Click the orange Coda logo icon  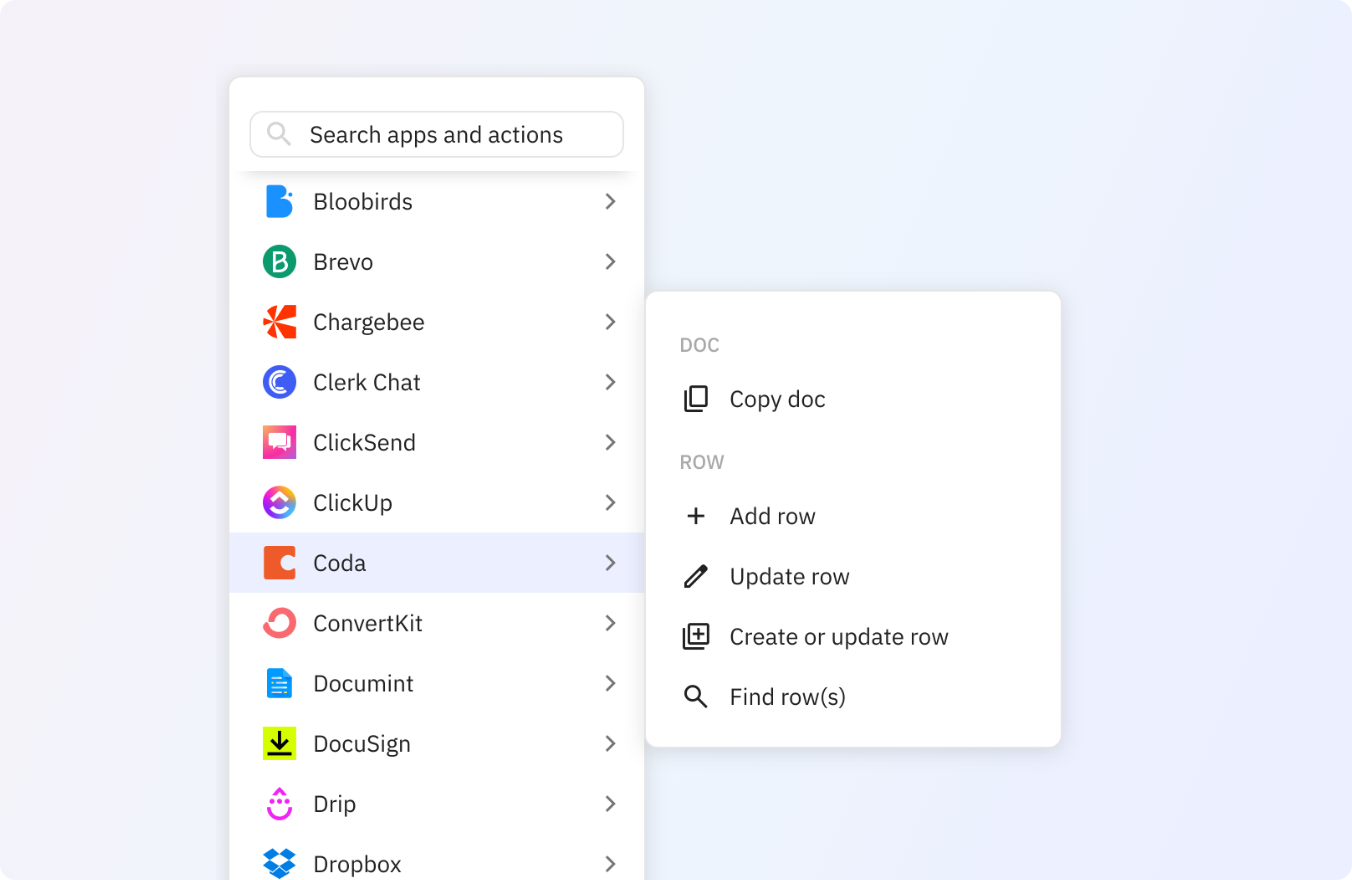pos(279,562)
